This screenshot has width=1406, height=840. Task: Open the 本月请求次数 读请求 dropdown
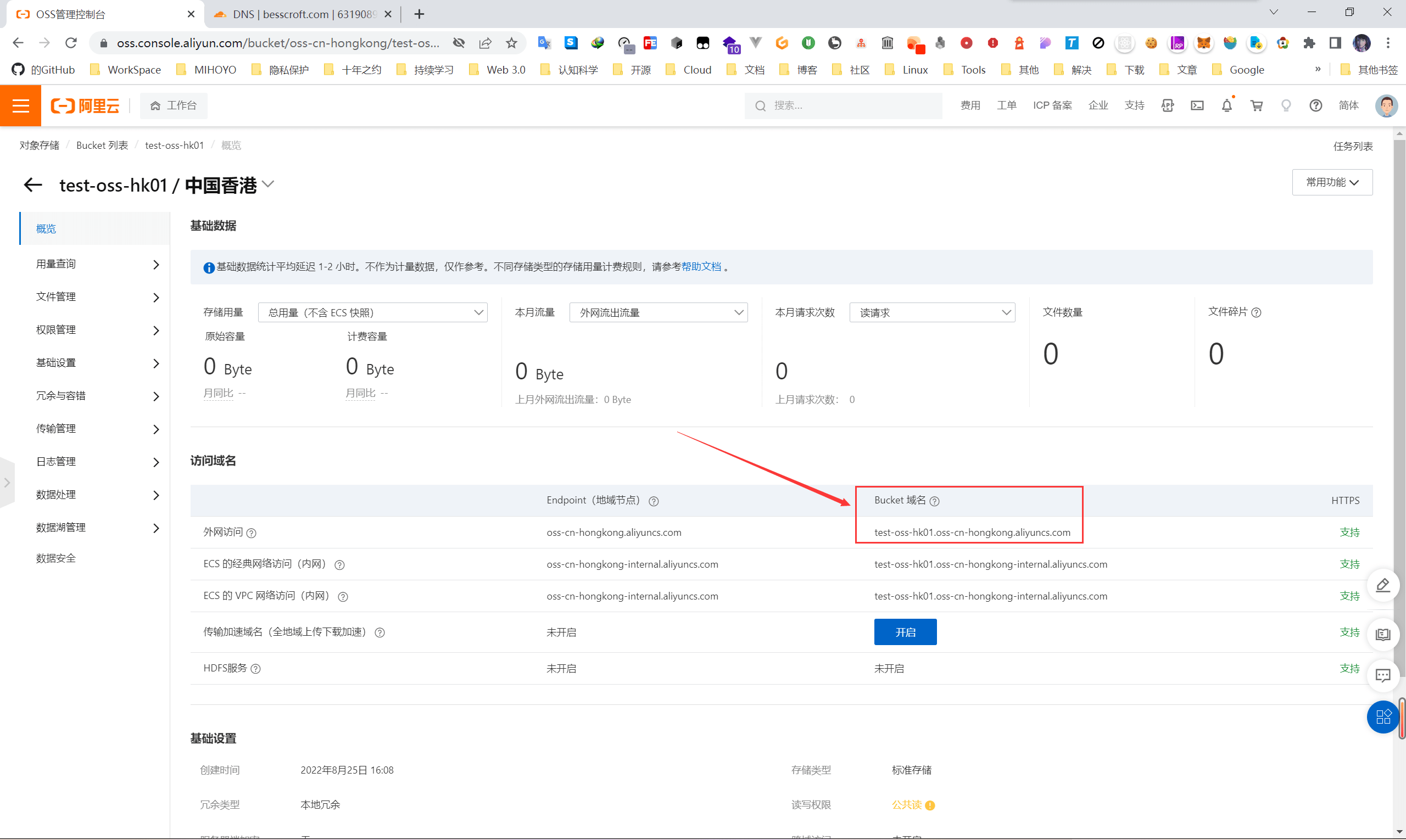[932, 312]
